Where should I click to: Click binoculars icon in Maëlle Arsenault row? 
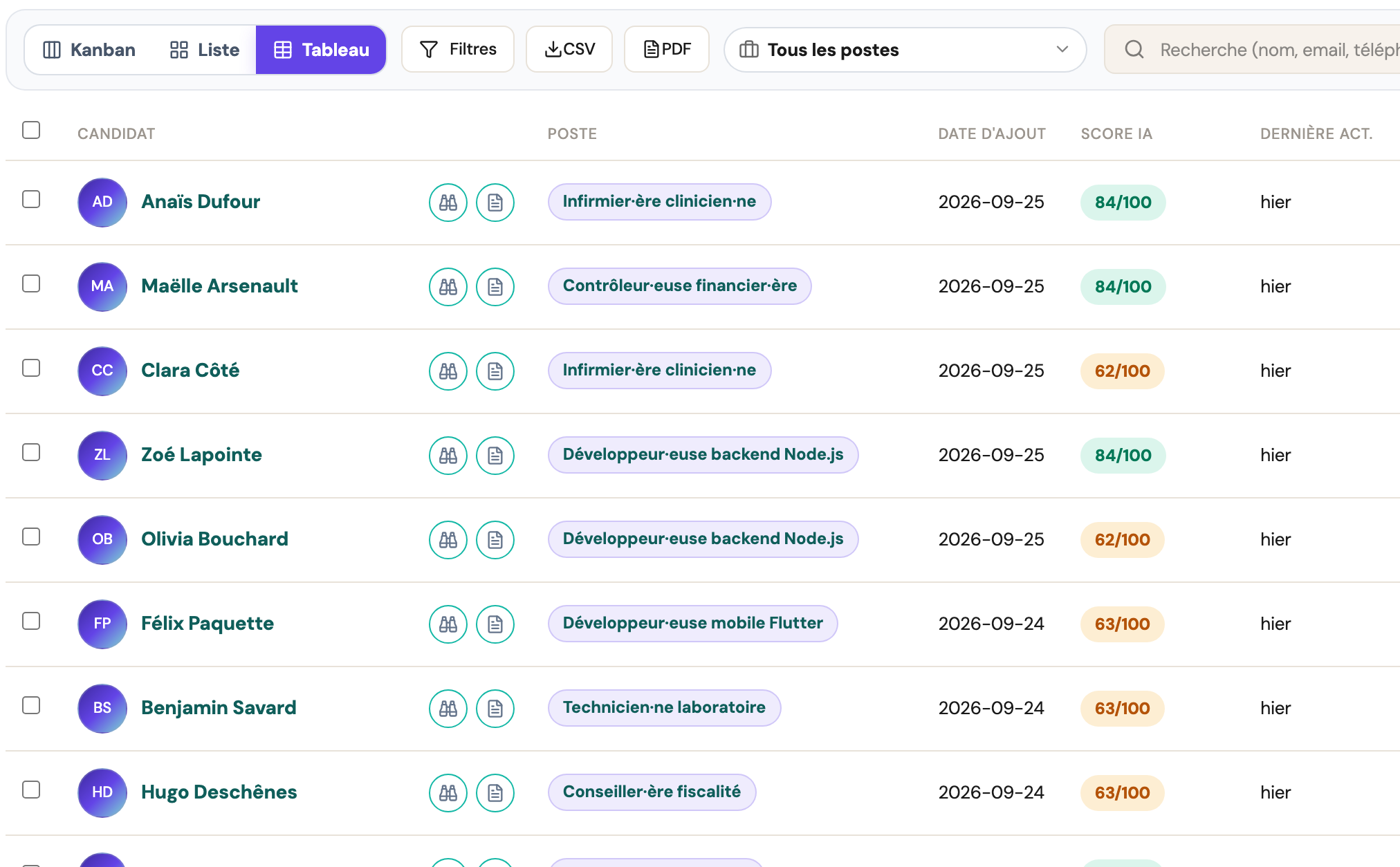[x=448, y=287]
